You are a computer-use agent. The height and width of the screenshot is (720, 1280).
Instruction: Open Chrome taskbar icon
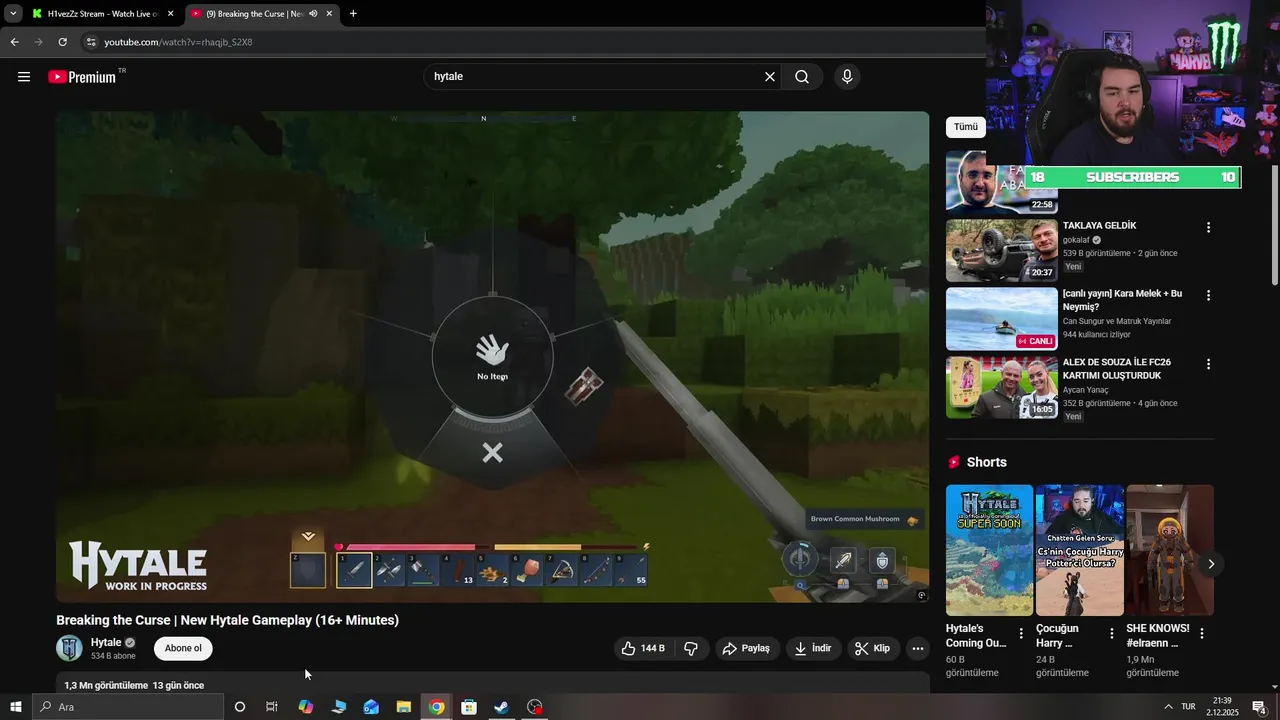point(437,707)
